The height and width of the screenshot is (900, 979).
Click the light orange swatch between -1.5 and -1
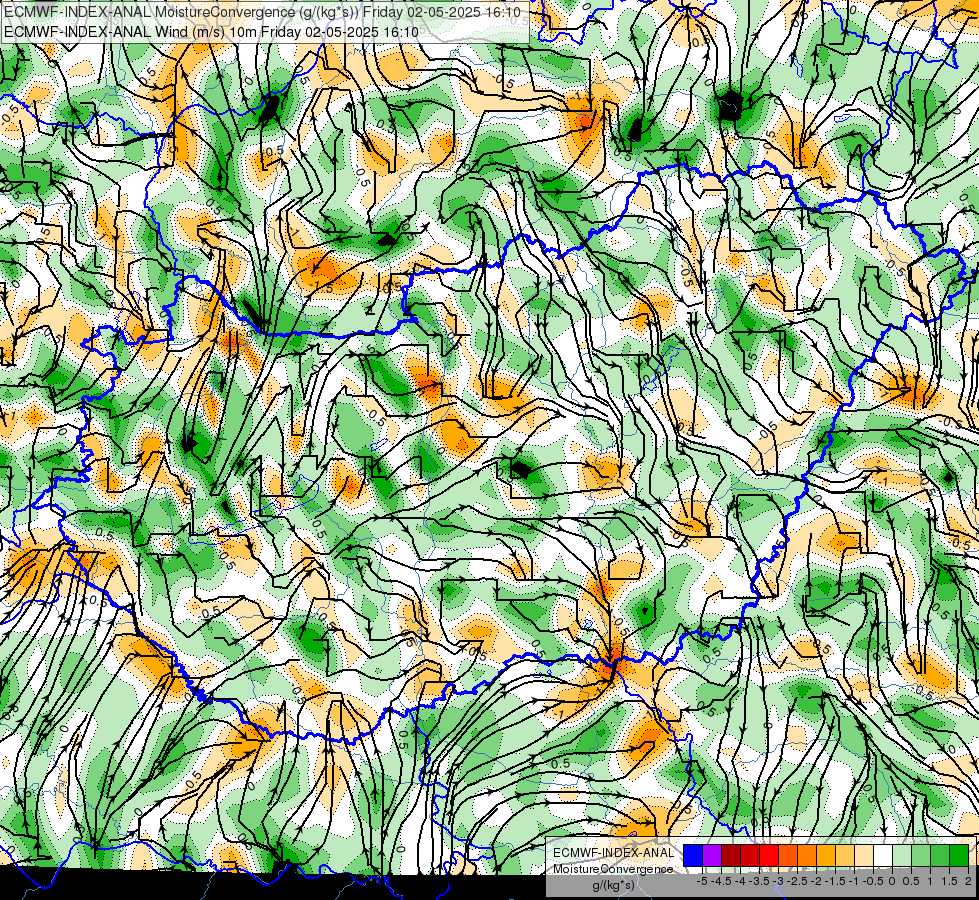[845, 856]
